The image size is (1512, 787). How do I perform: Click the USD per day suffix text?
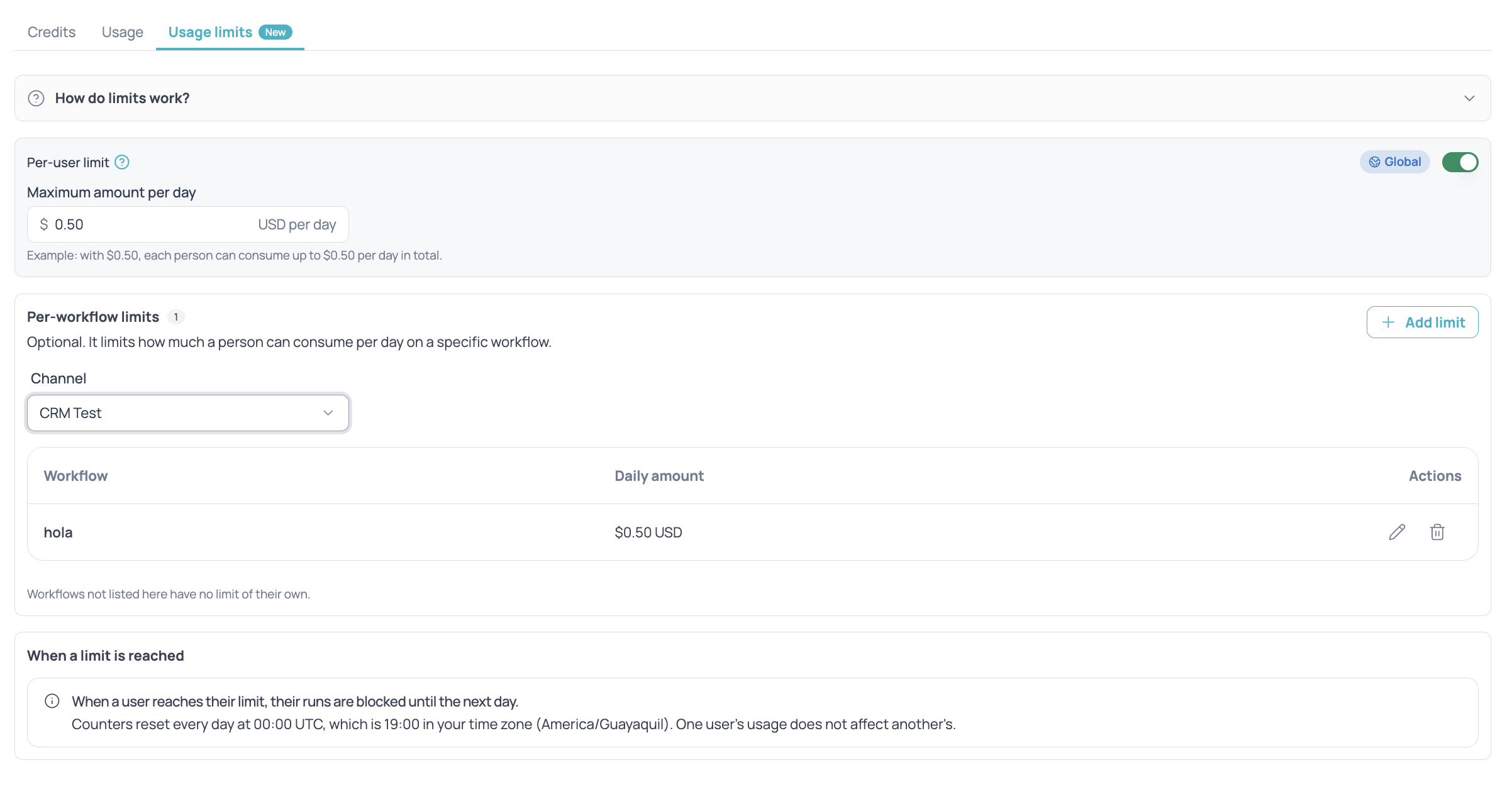[x=297, y=224]
